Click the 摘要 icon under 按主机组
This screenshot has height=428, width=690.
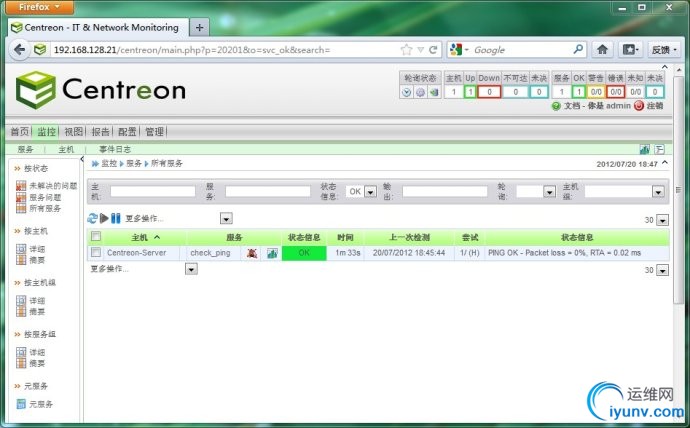point(21,311)
